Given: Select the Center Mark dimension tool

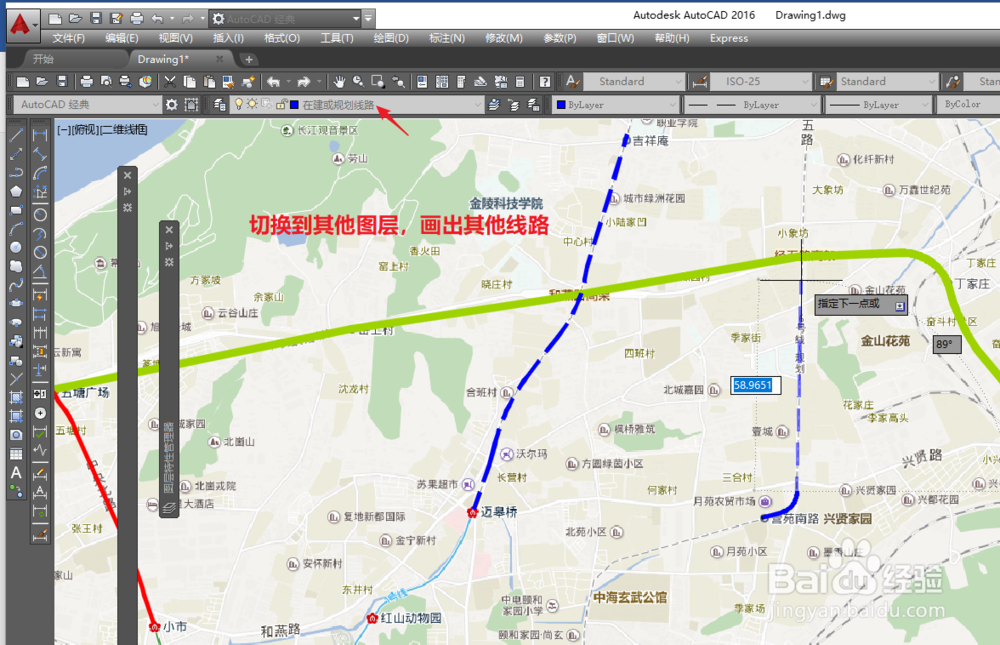Looking at the screenshot, I should (40, 413).
